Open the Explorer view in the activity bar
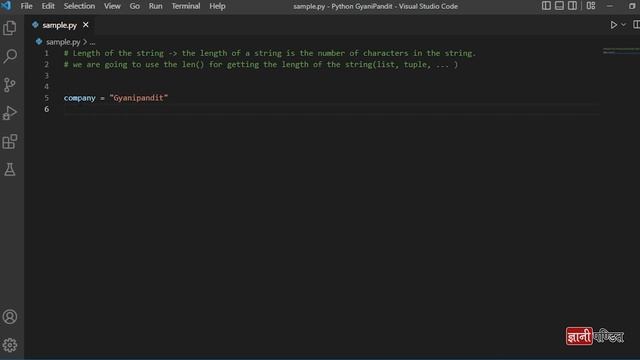640x360 pixels. [10, 28]
